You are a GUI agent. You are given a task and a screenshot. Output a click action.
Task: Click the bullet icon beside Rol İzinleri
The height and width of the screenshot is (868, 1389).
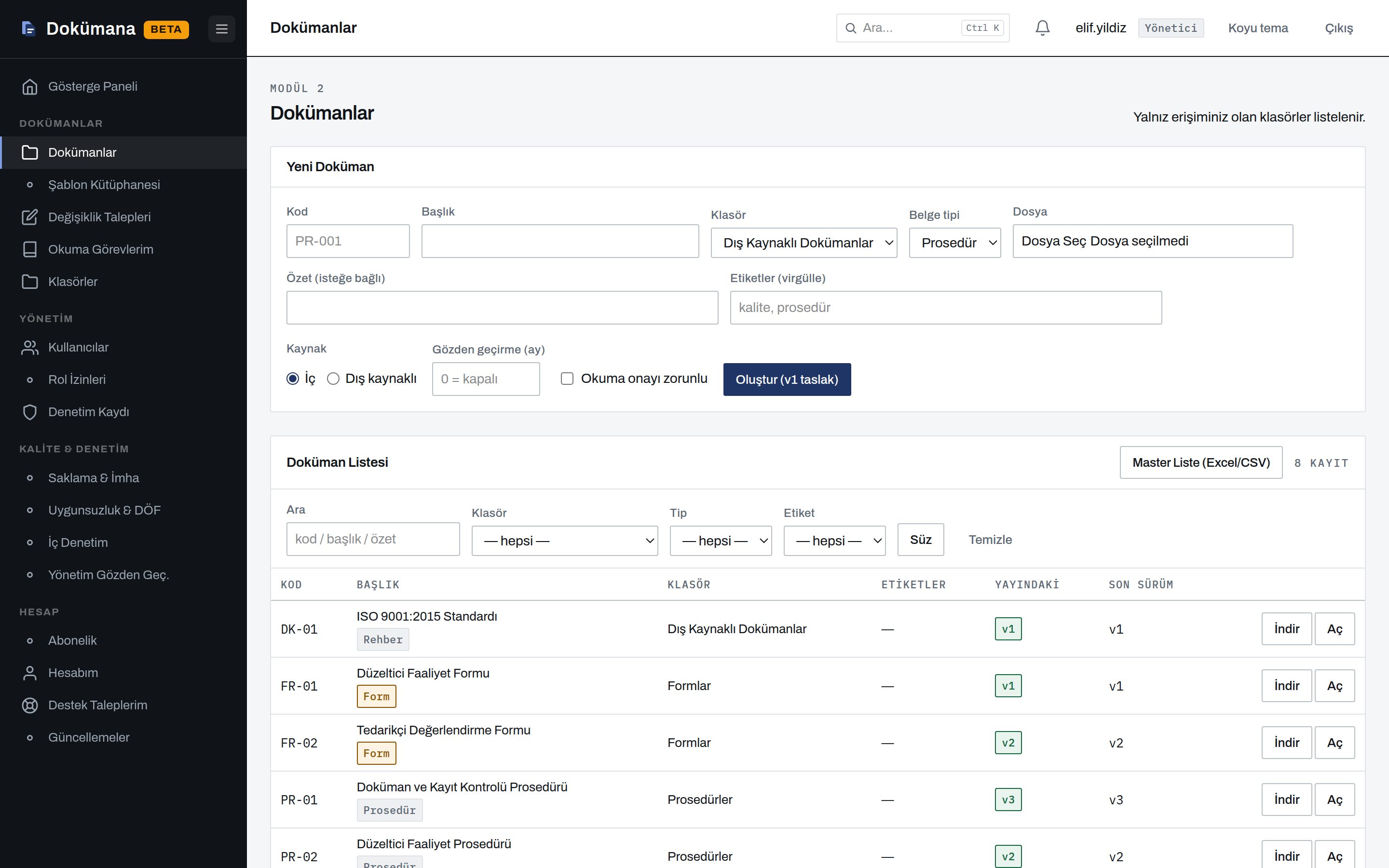30,380
